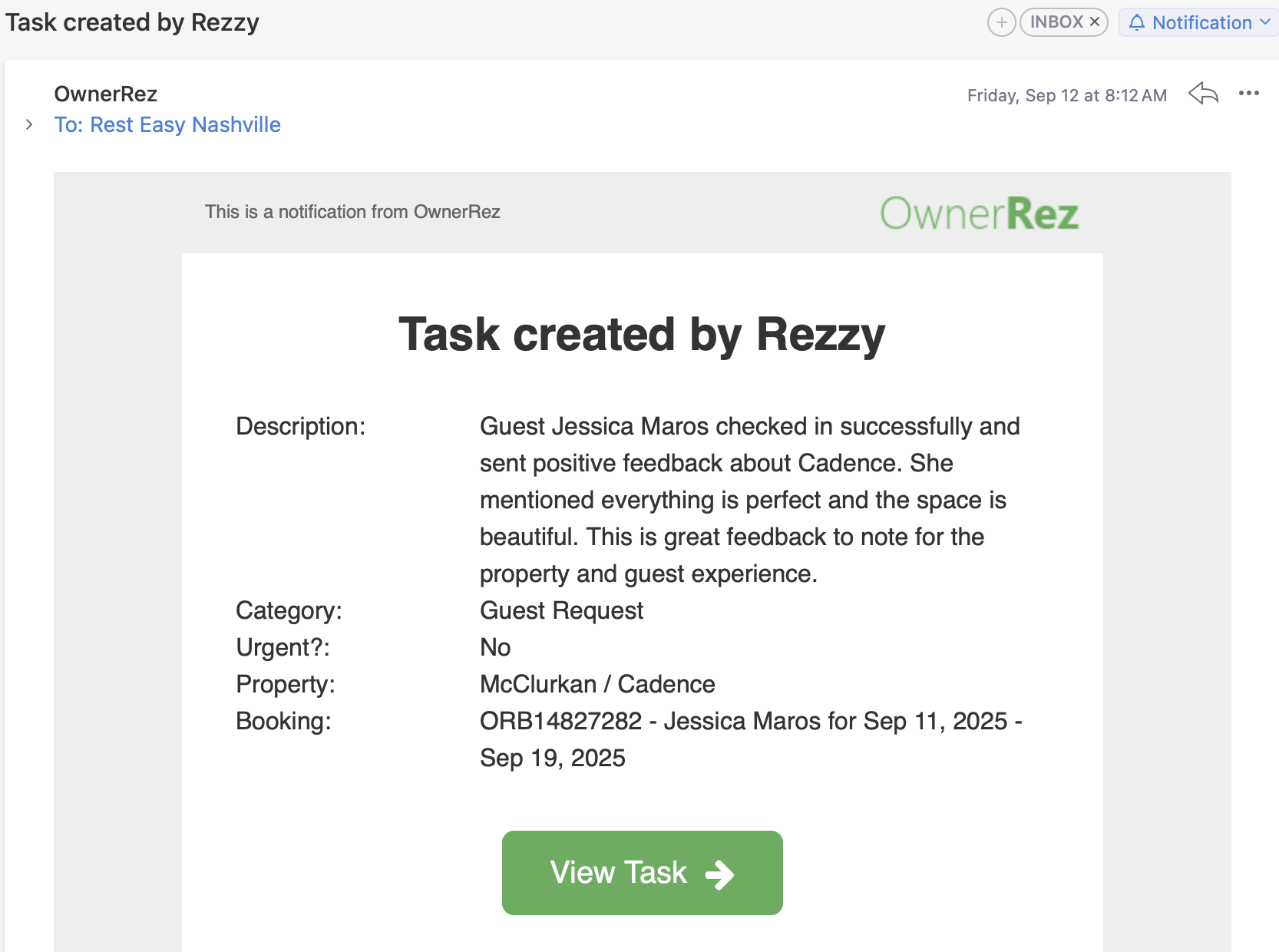Image resolution: width=1279 pixels, height=952 pixels.
Task: Click the bell icon beside Notification
Action: coord(1137,22)
